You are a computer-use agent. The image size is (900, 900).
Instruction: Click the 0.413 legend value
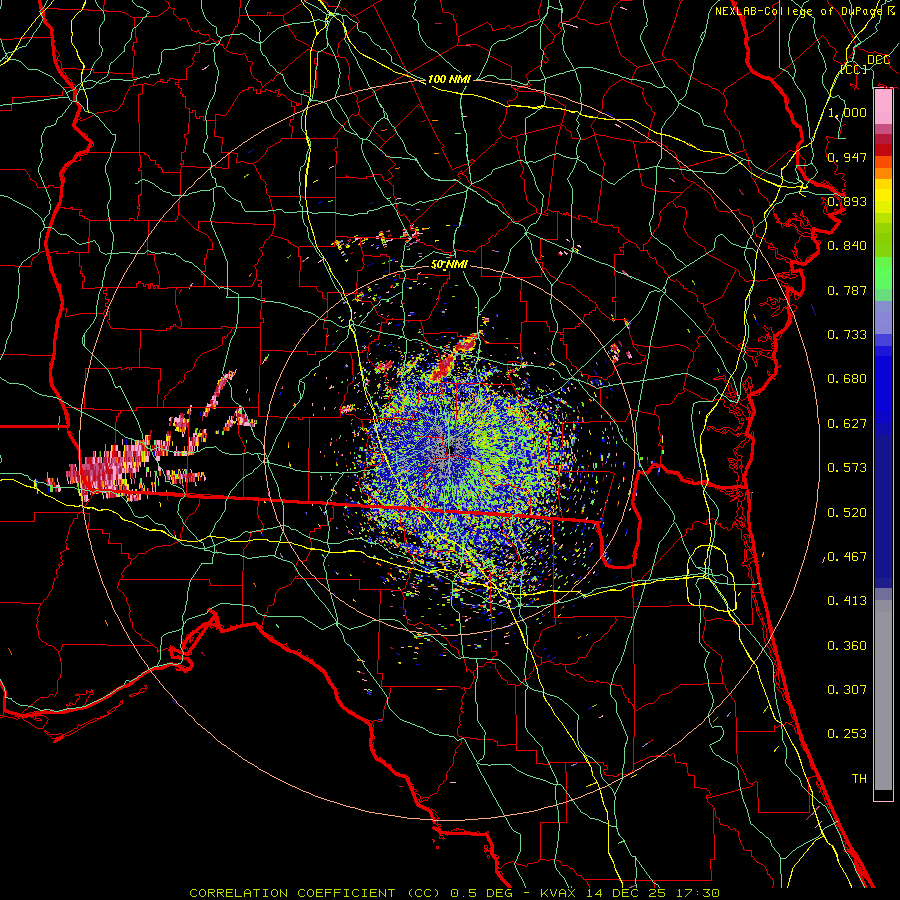(x=847, y=601)
